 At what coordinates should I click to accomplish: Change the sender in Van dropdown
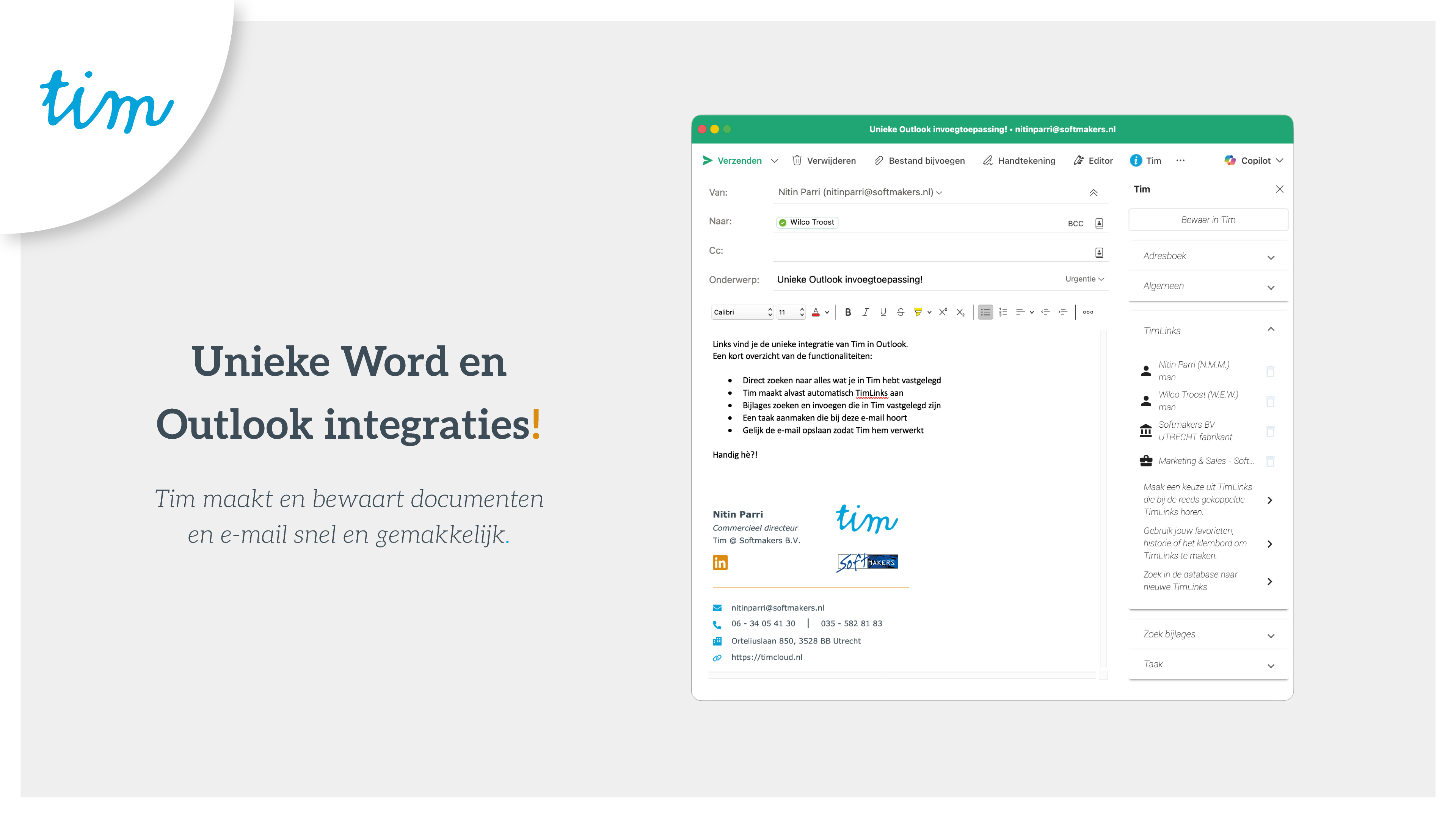860,192
